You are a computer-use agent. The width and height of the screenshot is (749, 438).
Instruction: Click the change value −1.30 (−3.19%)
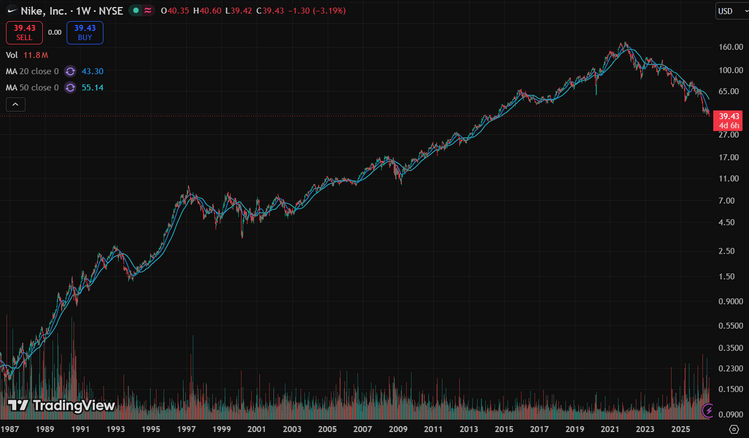[317, 11]
